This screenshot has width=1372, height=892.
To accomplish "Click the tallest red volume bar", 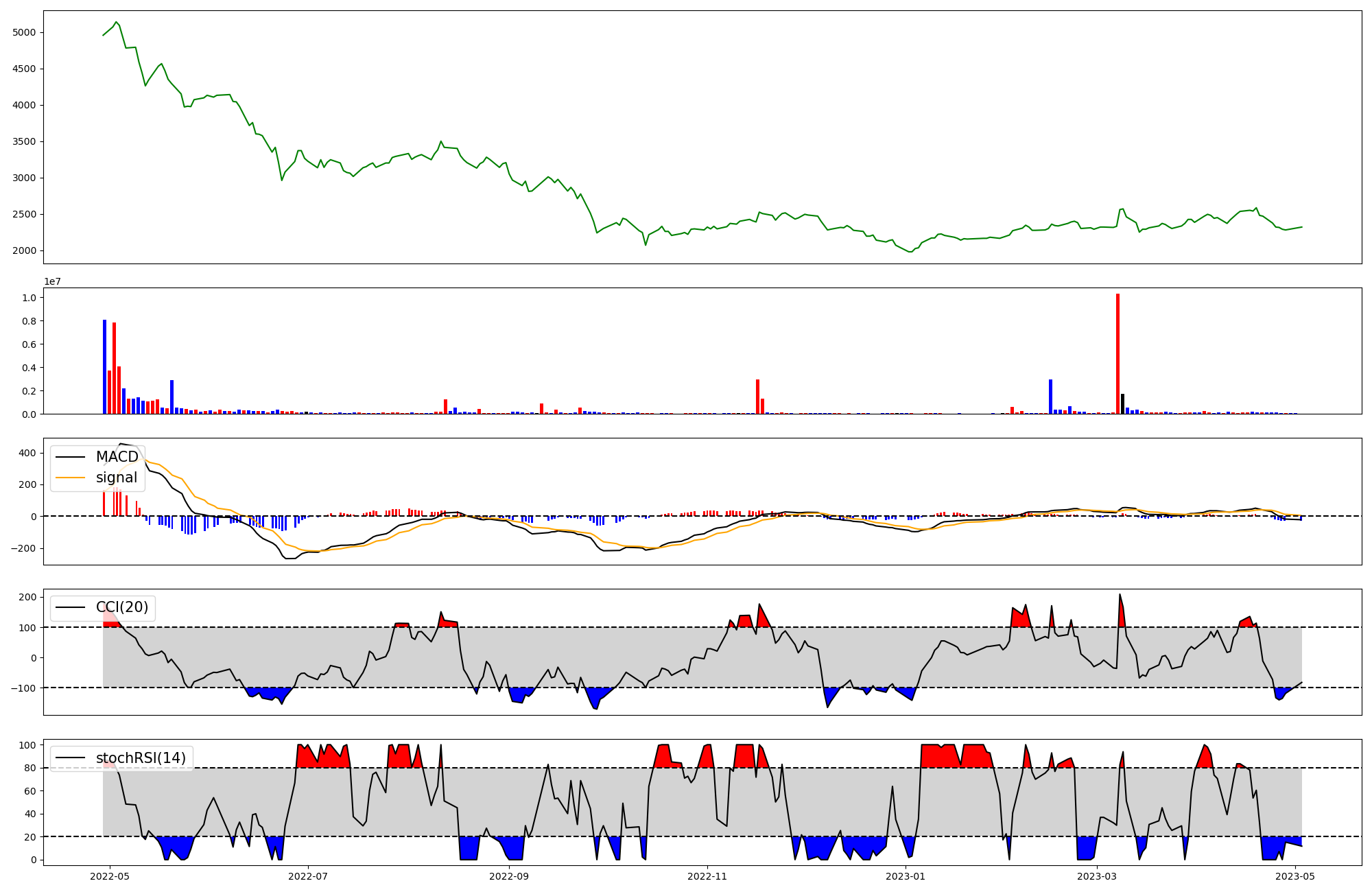I will click(1117, 353).
